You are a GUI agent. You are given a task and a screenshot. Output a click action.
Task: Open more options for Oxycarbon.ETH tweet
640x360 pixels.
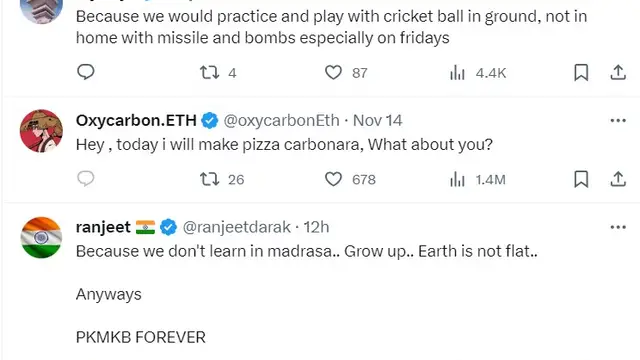click(618, 120)
